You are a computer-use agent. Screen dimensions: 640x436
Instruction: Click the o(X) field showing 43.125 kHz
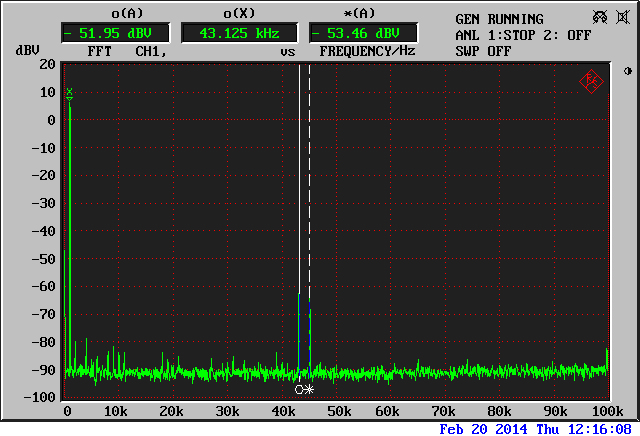239,33
